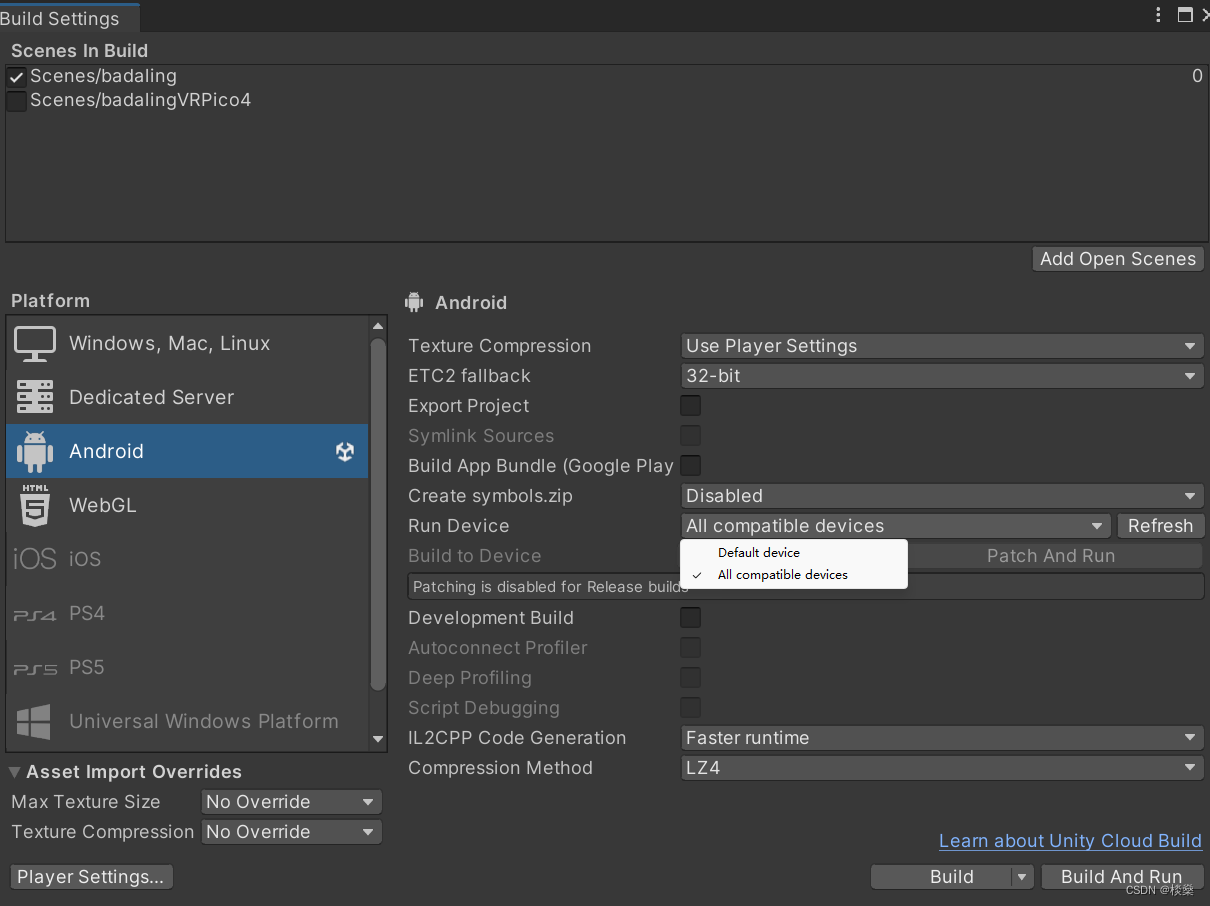Click the WebGL HTML5 shield icon
Image resolution: width=1210 pixels, height=906 pixels.
tap(35, 506)
